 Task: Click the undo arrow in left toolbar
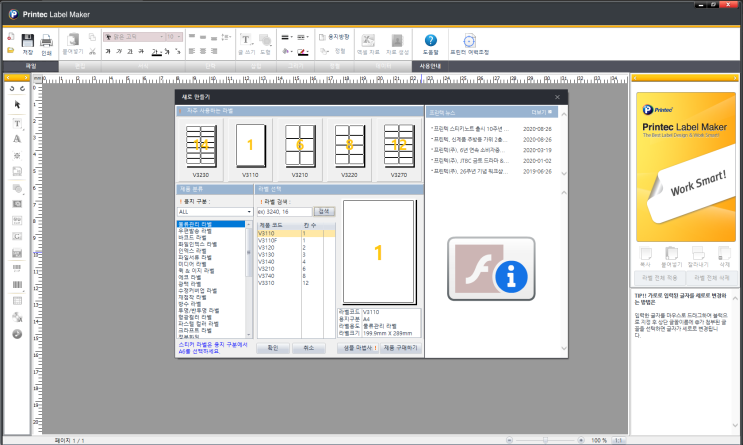tap(12, 89)
